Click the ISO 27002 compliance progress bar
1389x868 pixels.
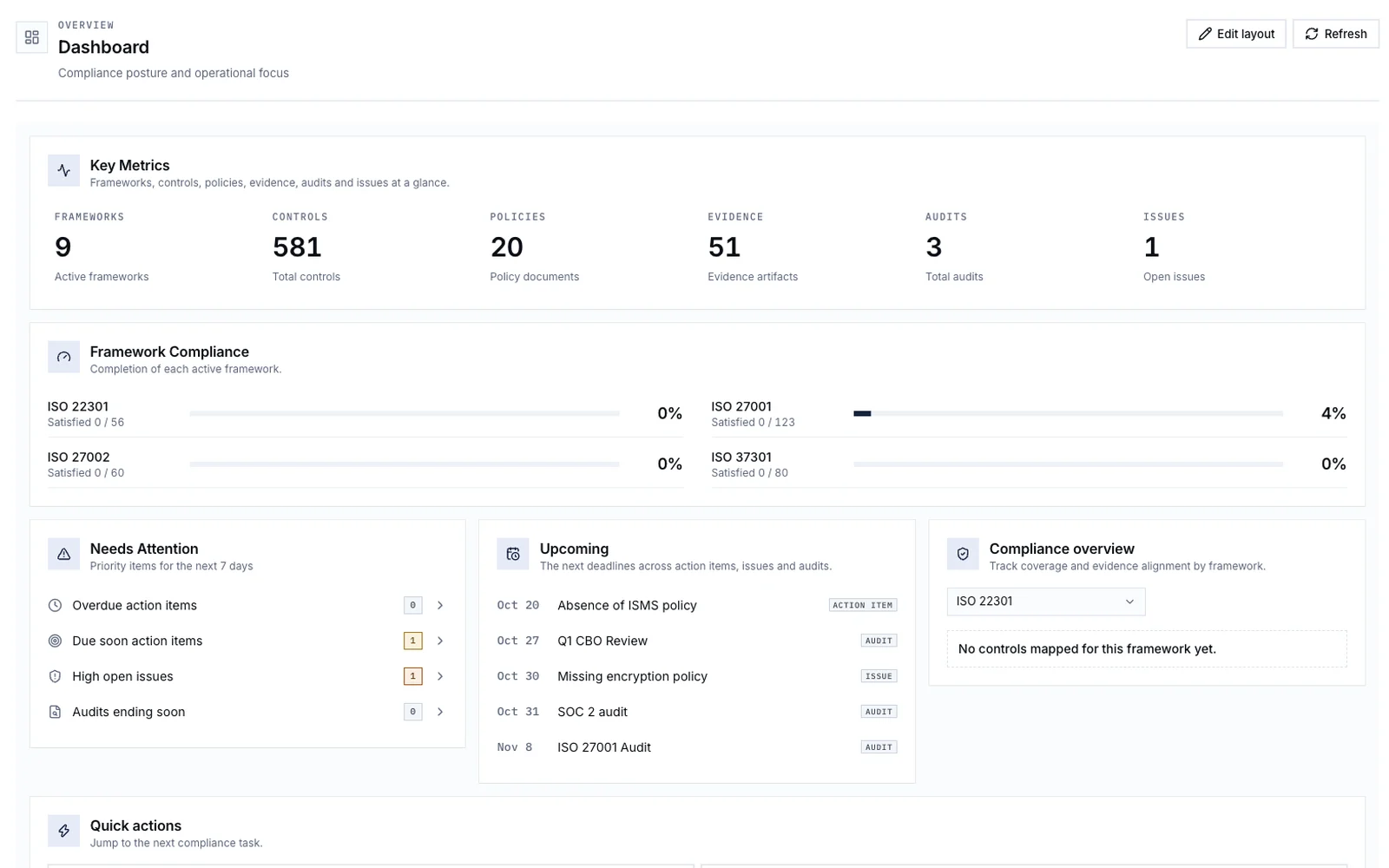click(405, 464)
